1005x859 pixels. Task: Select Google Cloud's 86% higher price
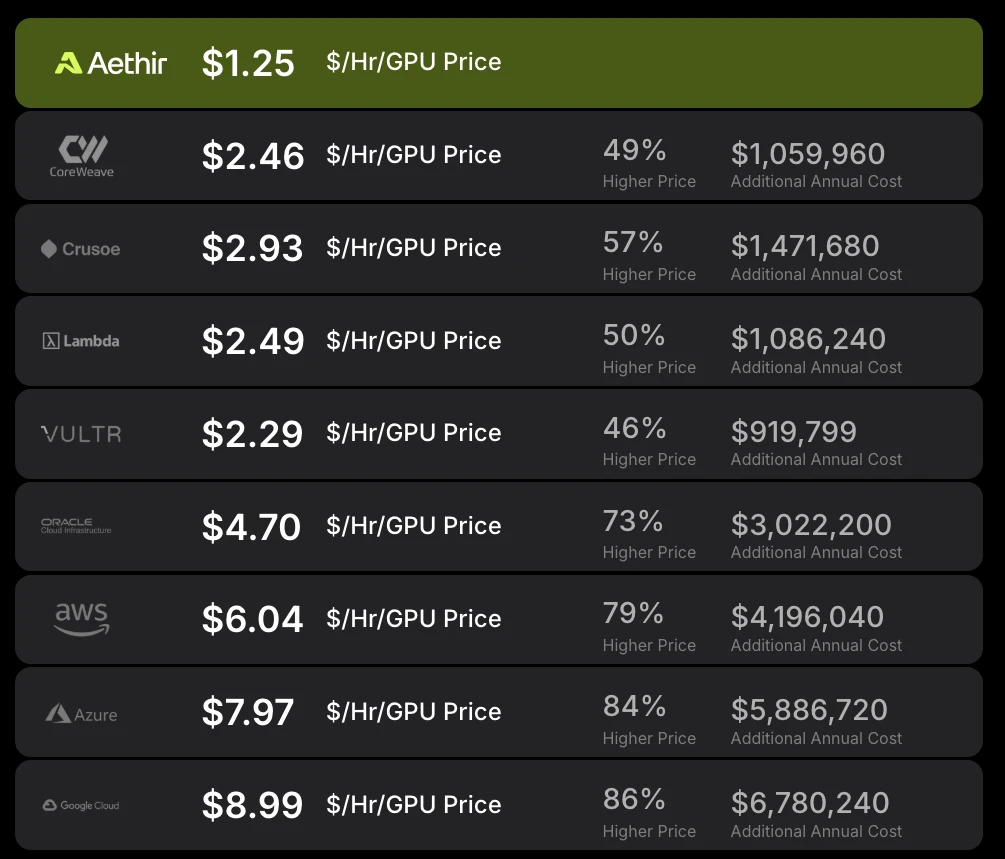634,799
